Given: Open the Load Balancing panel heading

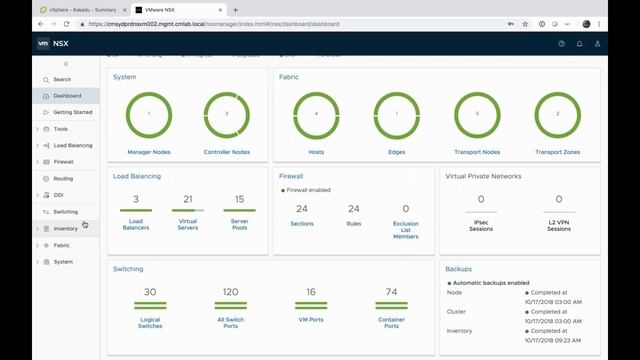Looking at the screenshot, I should click(137, 176).
